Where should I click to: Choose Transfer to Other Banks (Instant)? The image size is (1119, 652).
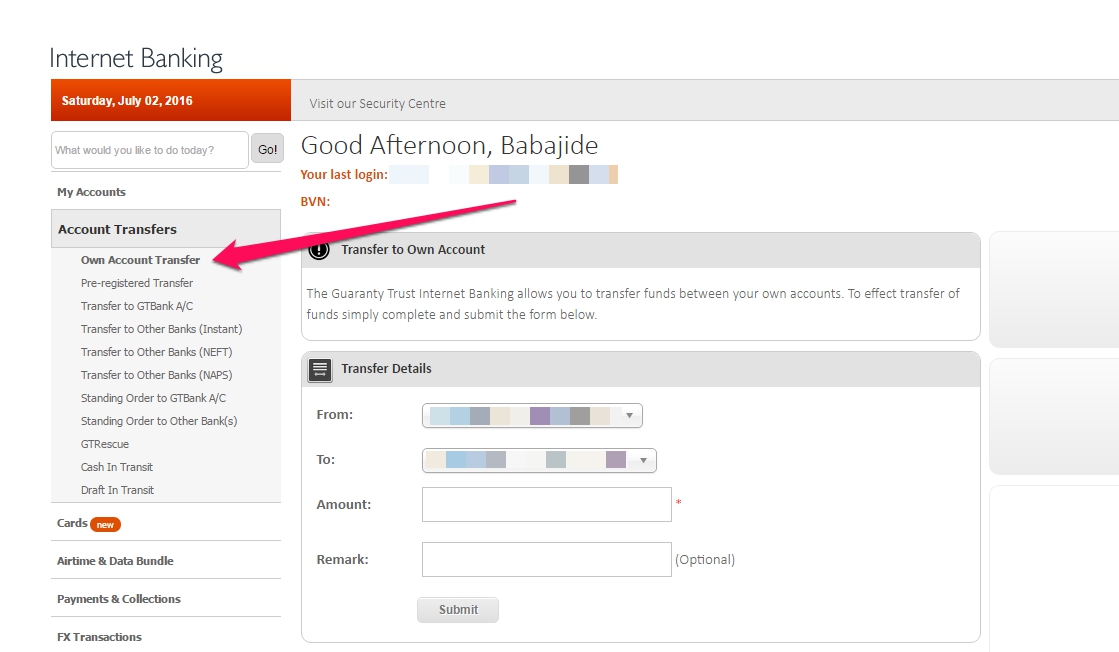(161, 329)
